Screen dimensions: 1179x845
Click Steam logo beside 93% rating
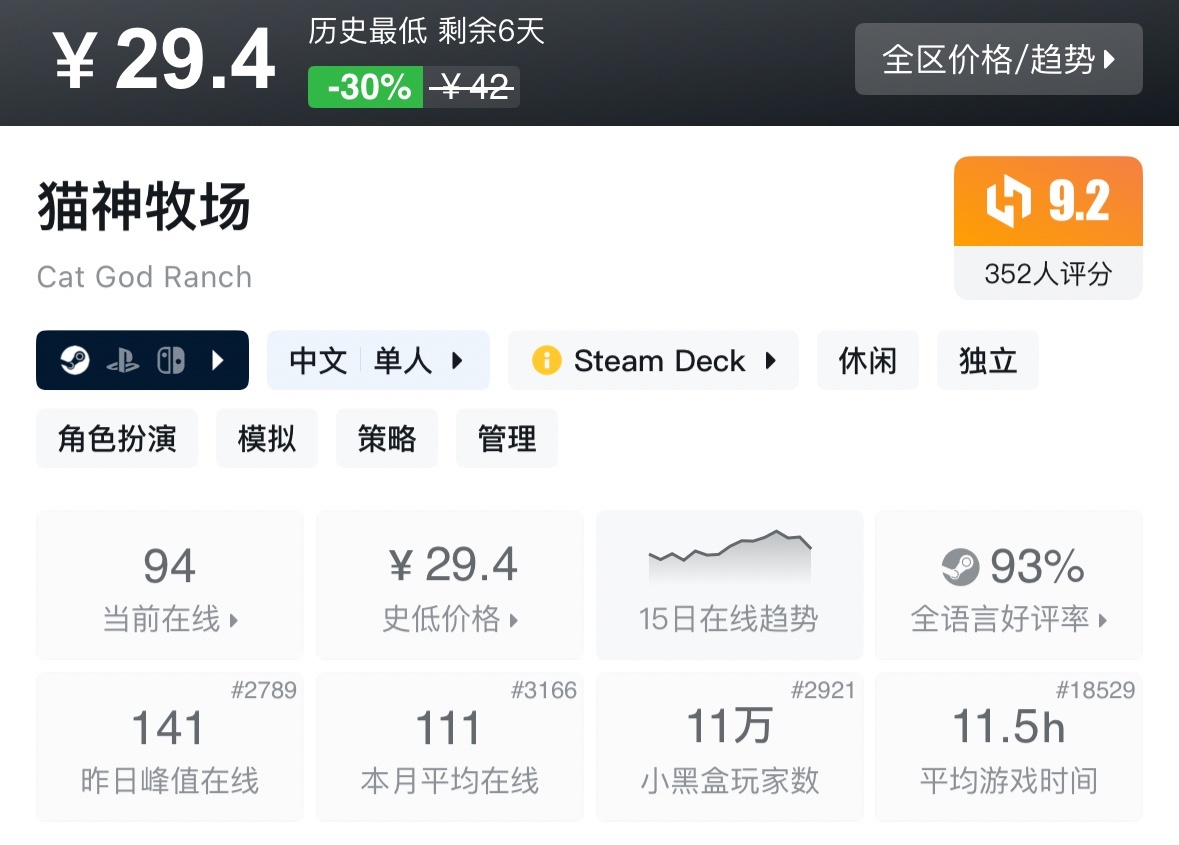point(960,568)
